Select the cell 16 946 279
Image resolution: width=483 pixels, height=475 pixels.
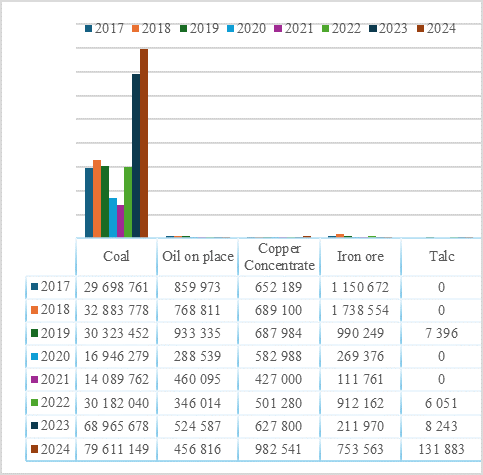116,356
